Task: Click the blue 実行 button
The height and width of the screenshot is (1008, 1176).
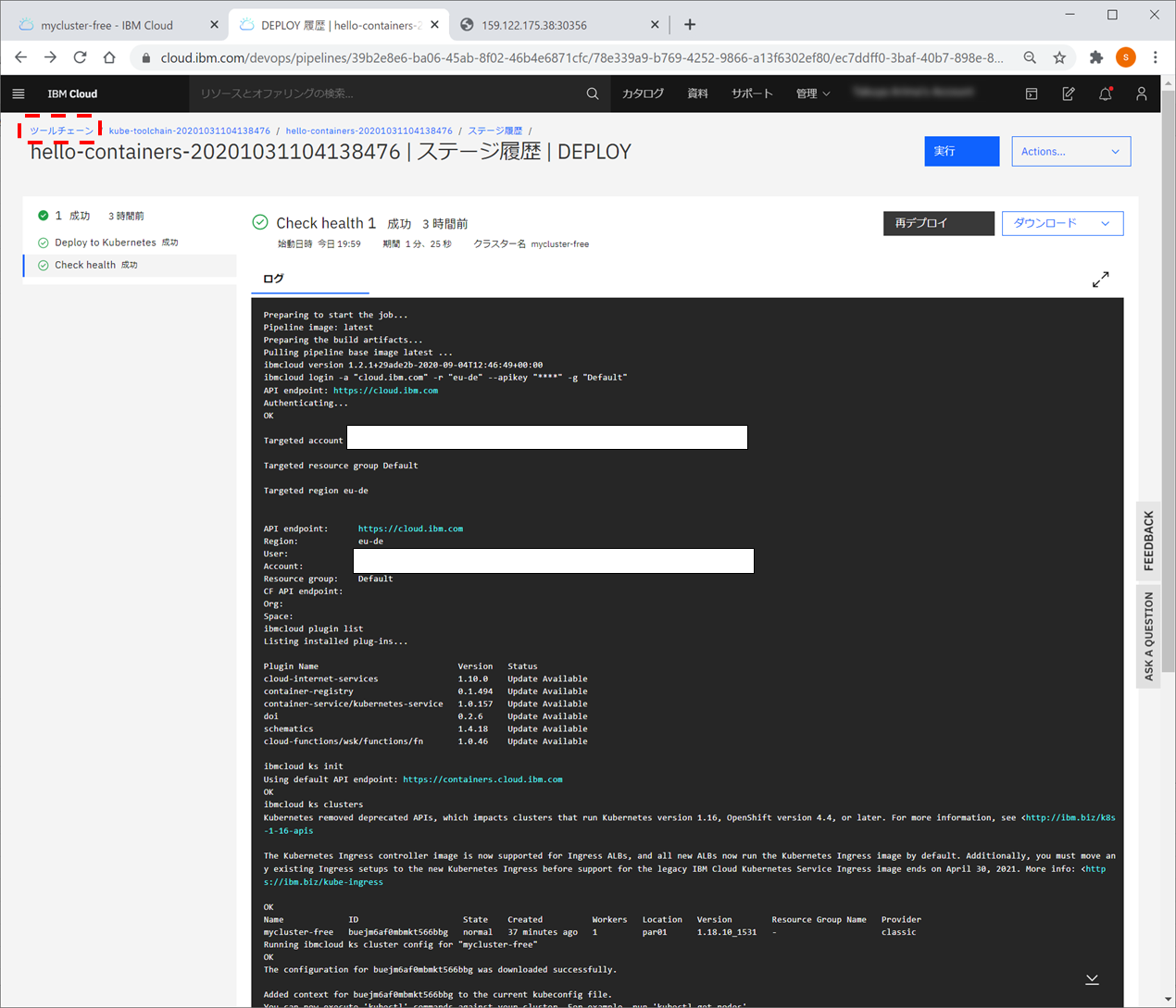Action: 962,152
